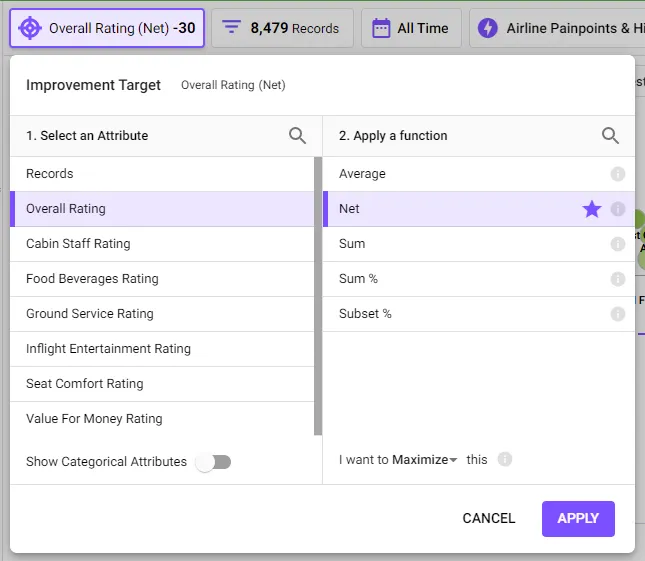645x561 pixels.
Task: Toggle Show Categorical Attributes switch
Action: point(213,462)
